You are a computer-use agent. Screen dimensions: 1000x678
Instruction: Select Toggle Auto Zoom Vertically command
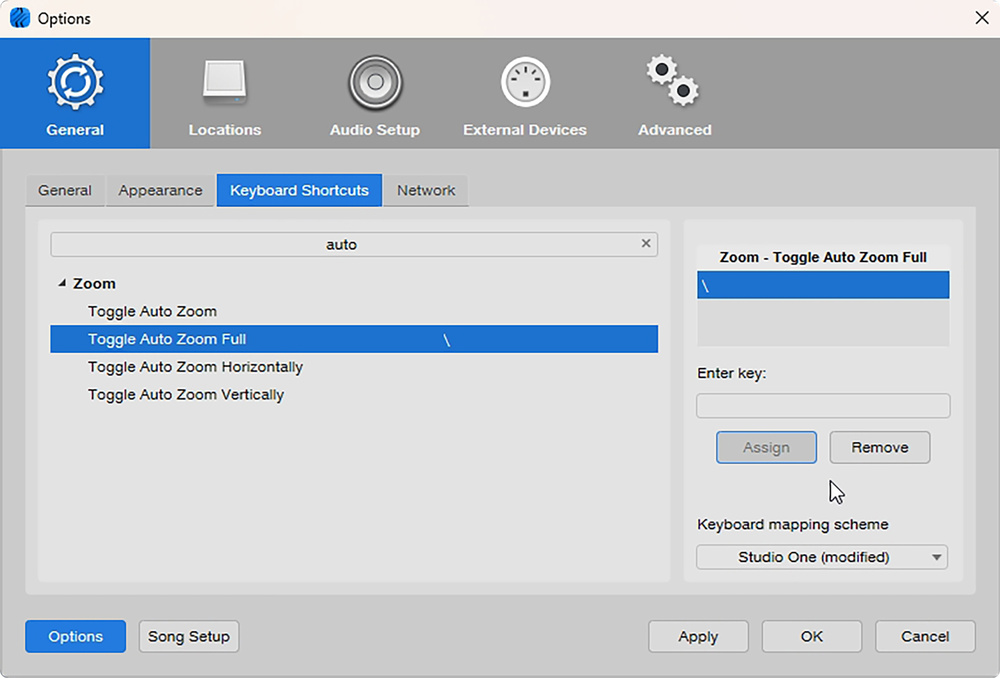186,395
